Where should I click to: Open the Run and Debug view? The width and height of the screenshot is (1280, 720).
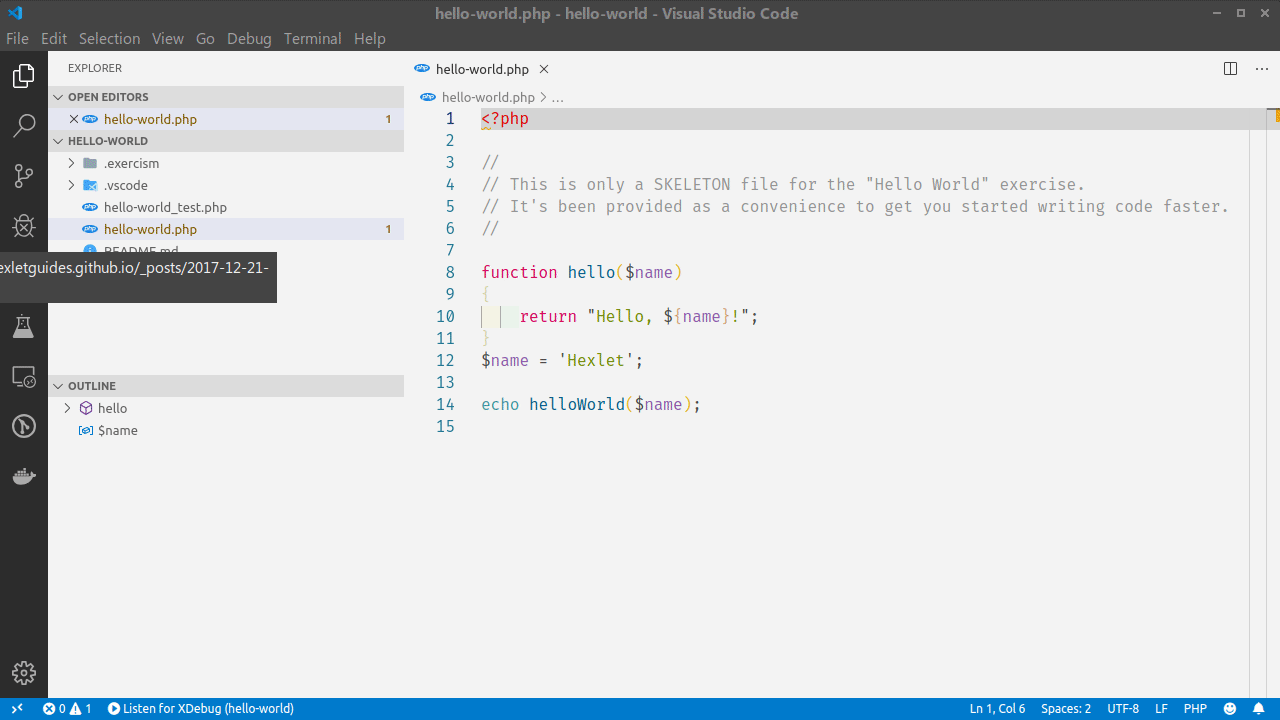[x=23, y=226]
